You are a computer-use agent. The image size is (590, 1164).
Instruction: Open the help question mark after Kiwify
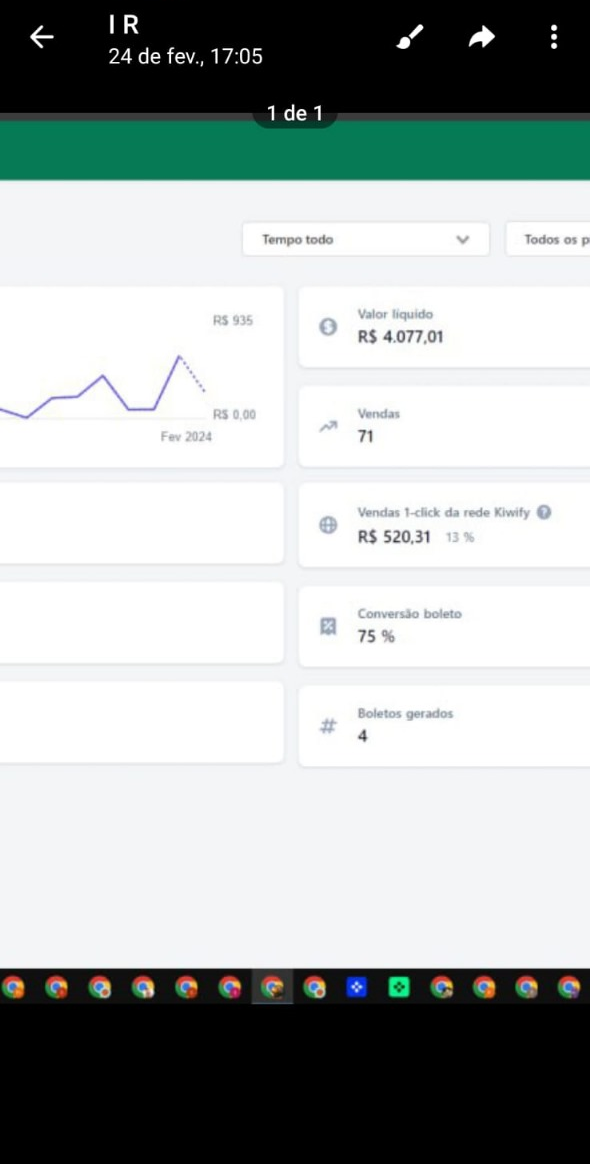pyautogui.click(x=544, y=512)
